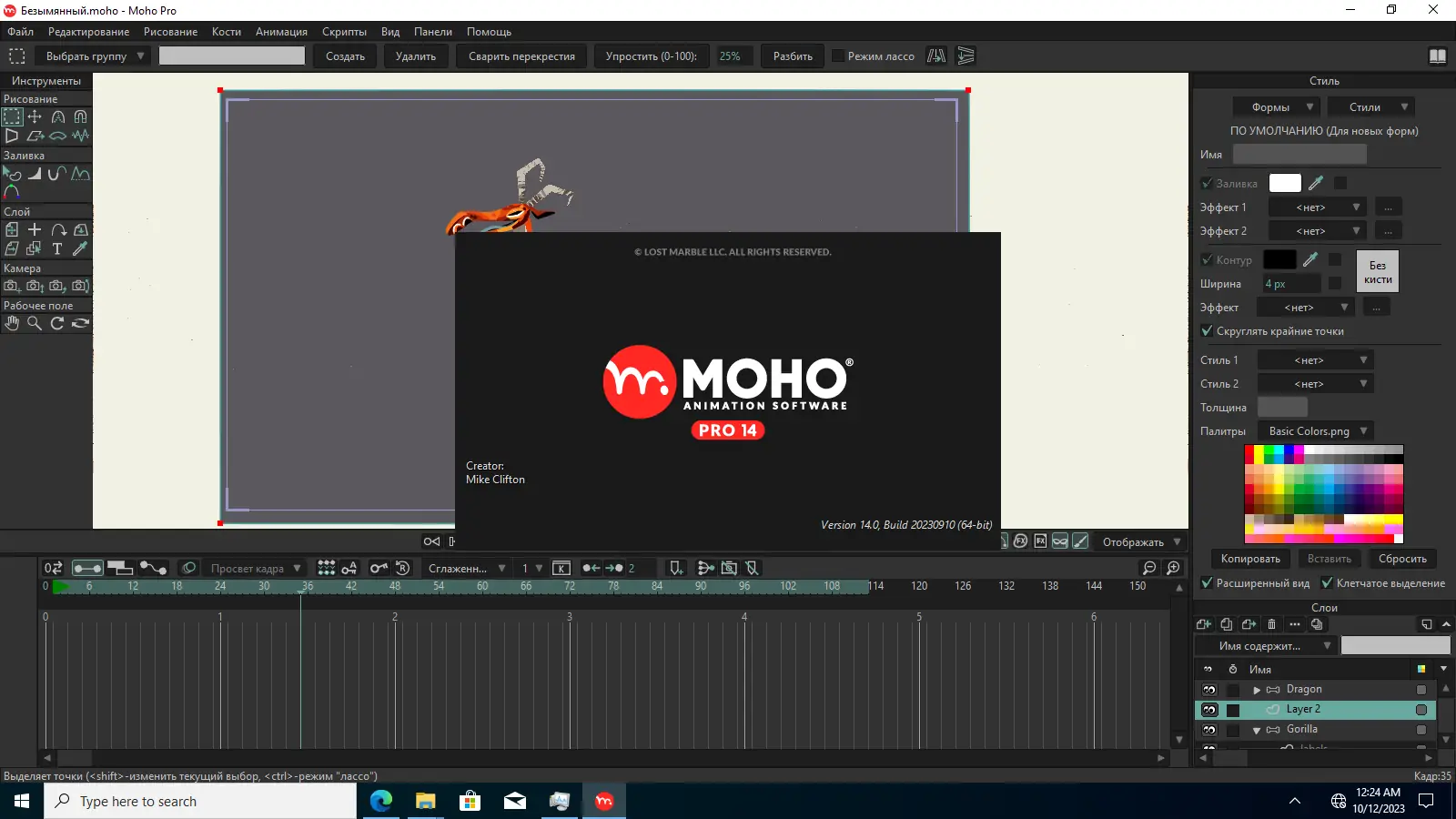1456x819 pixels.
Task: Hide the Dragon layer
Action: [x=1209, y=690]
